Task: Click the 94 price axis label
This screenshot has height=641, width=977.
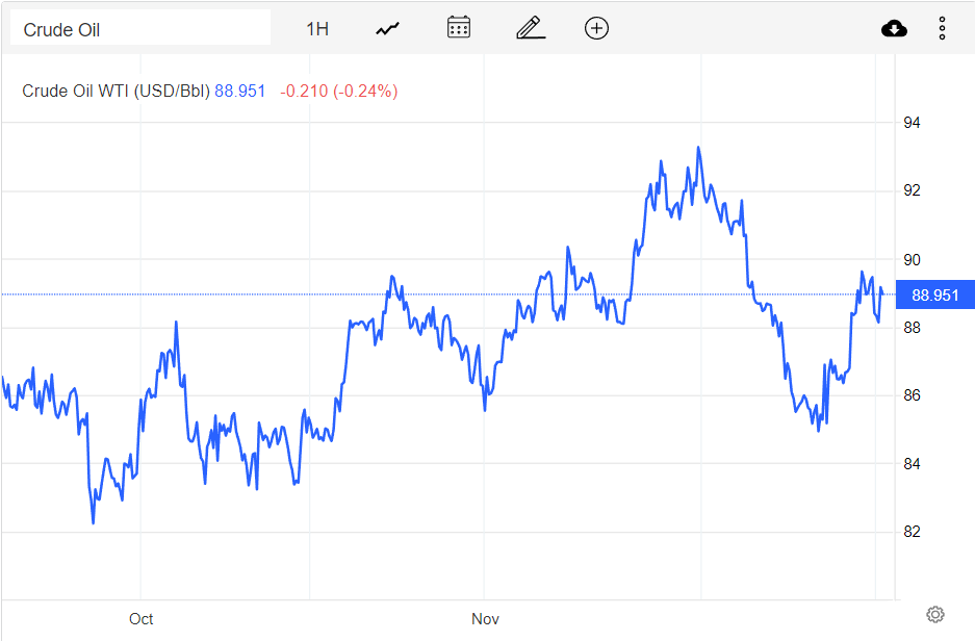Action: tap(912, 123)
